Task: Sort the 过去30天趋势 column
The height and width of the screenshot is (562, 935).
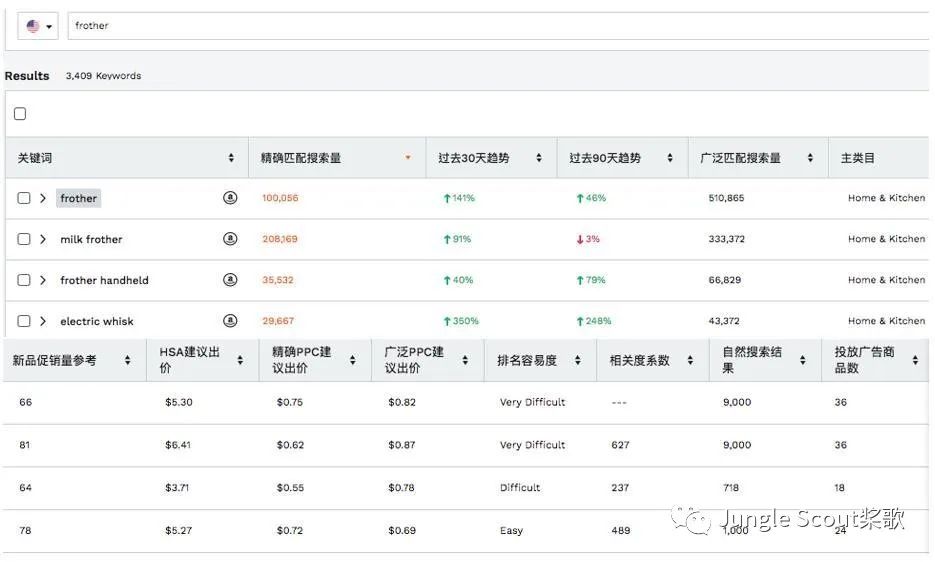Action: [x=539, y=158]
